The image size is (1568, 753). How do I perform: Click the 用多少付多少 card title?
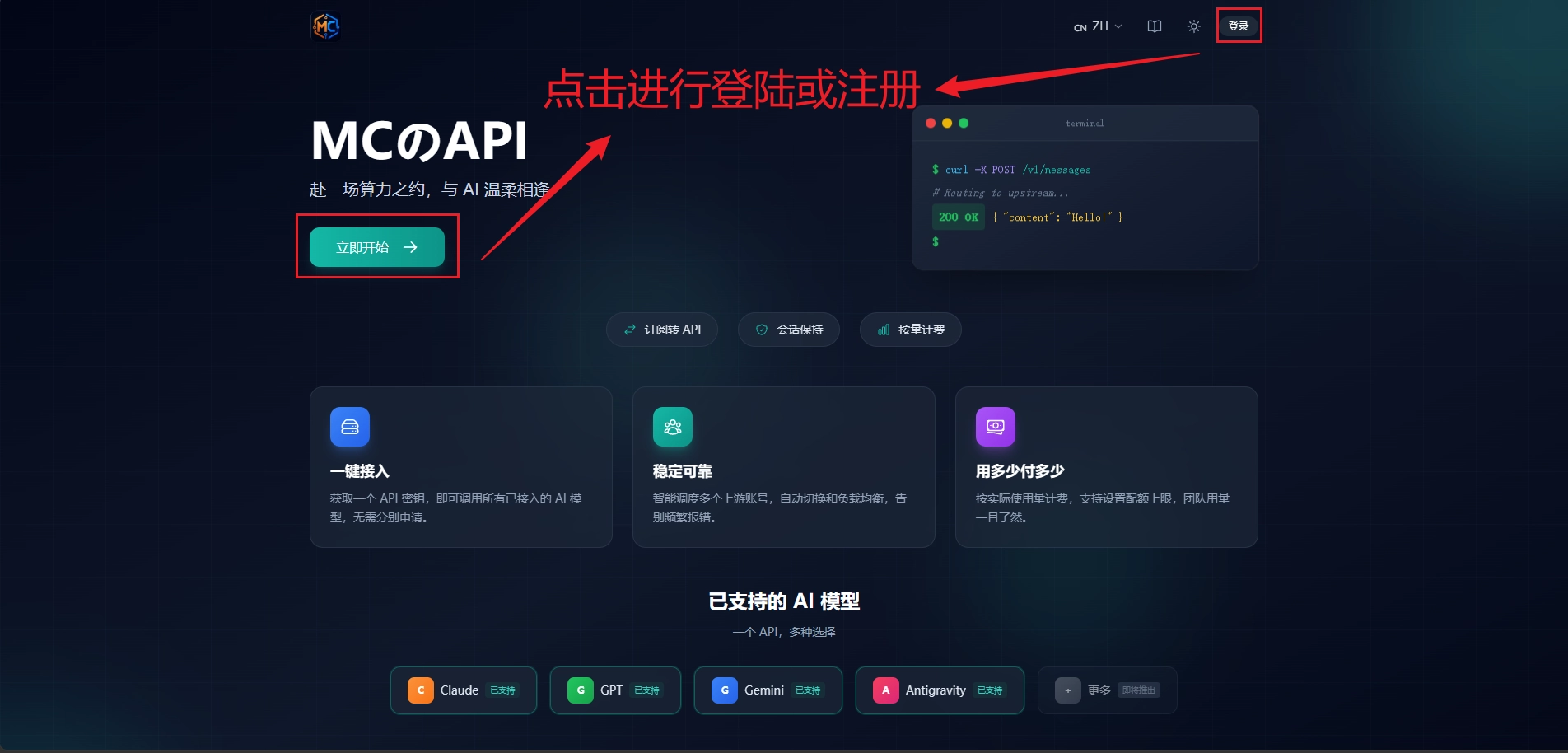click(x=1020, y=471)
